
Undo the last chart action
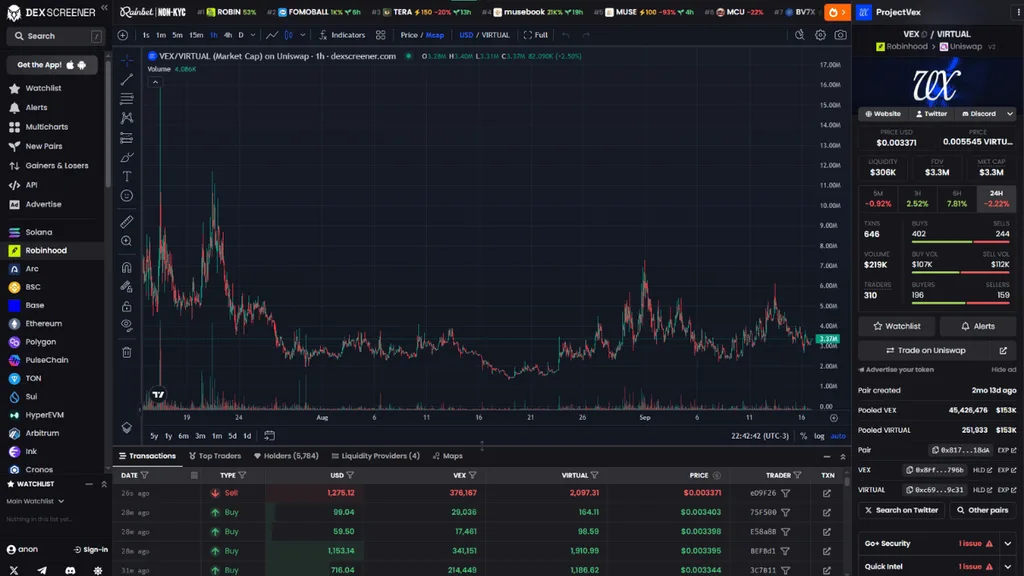click(x=566, y=35)
